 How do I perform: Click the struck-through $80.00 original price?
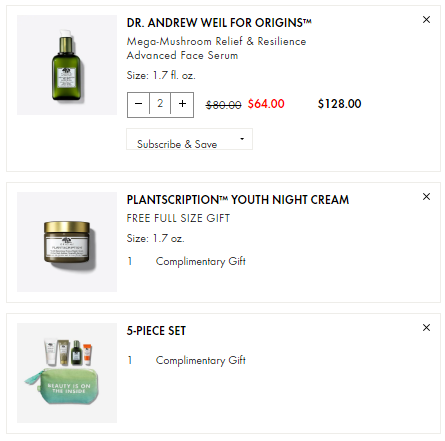tap(223, 105)
